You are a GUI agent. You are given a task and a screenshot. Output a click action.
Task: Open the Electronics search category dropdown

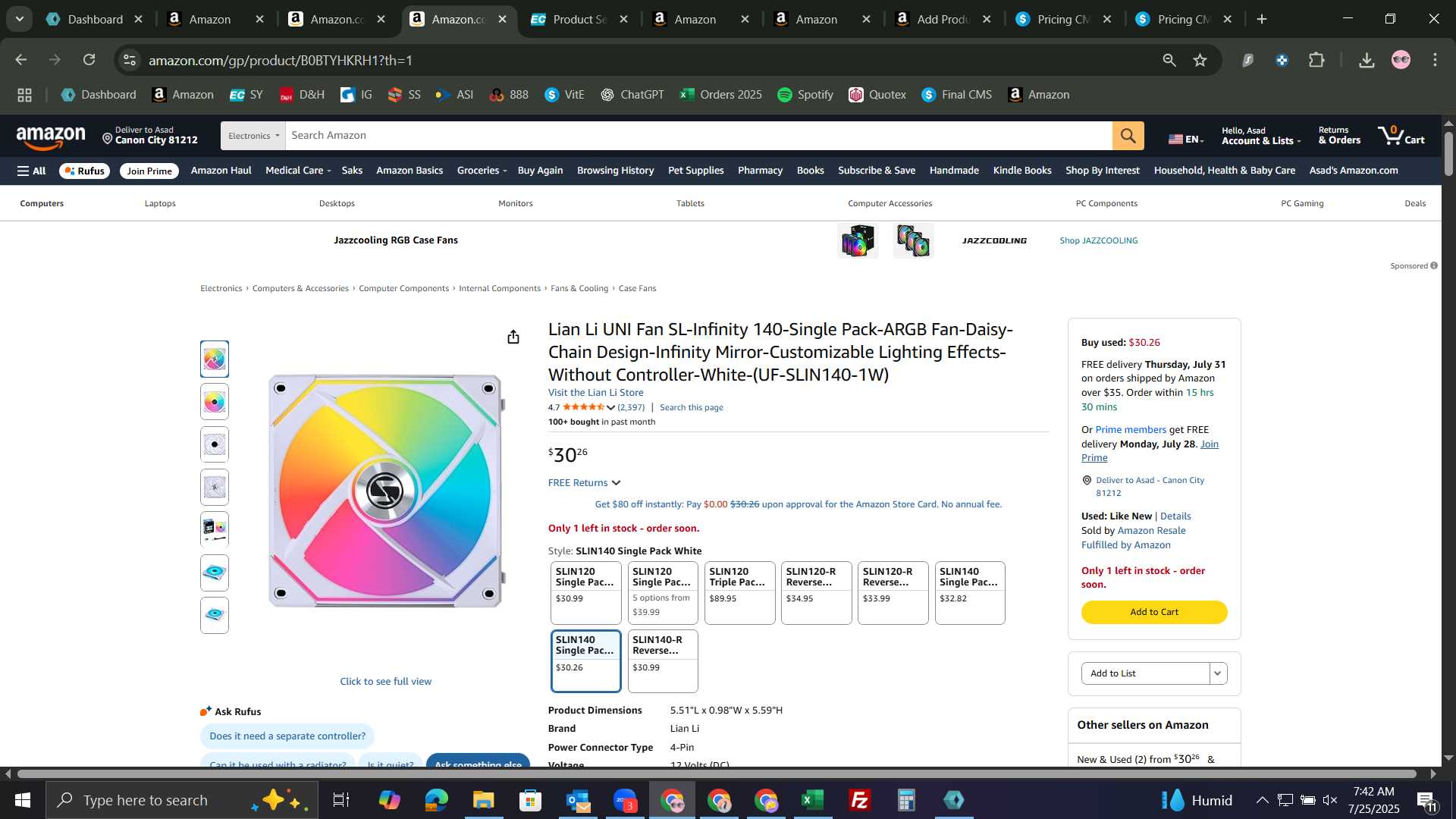point(253,136)
